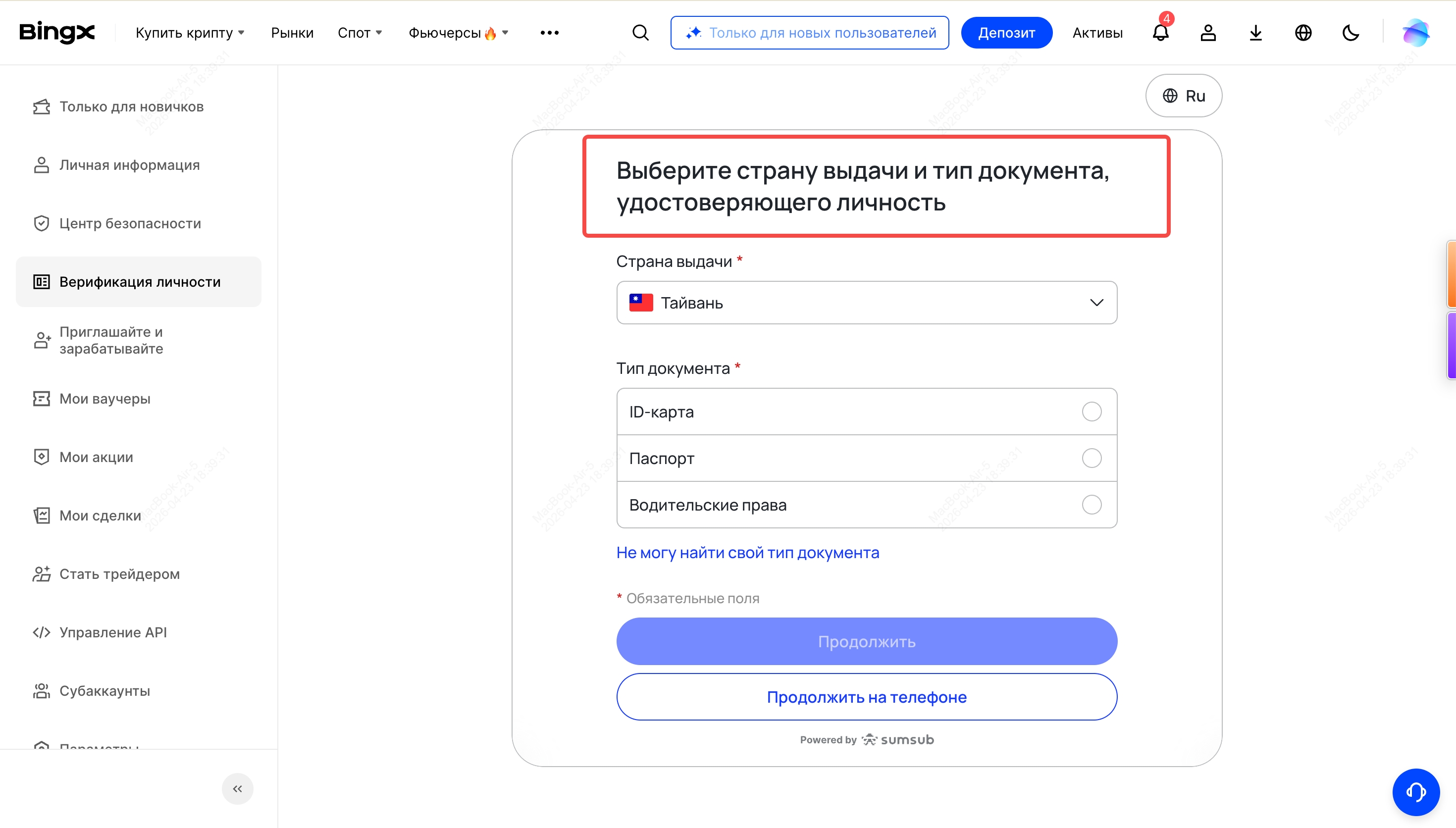Collapse the sidebar with double-chevron button
The width and height of the screenshot is (1456, 828).
tap(238, 789)
